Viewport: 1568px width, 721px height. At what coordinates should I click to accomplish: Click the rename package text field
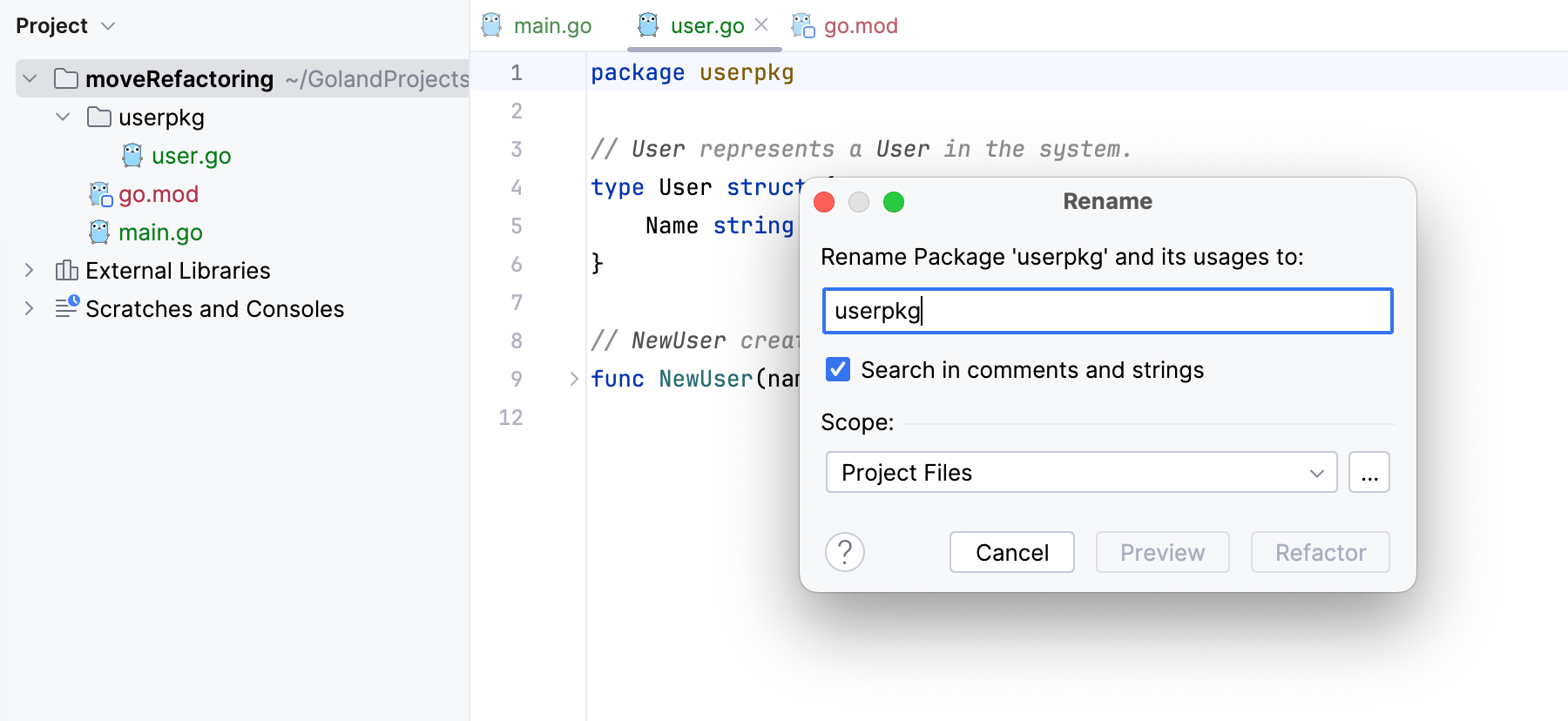point(1106,311)
